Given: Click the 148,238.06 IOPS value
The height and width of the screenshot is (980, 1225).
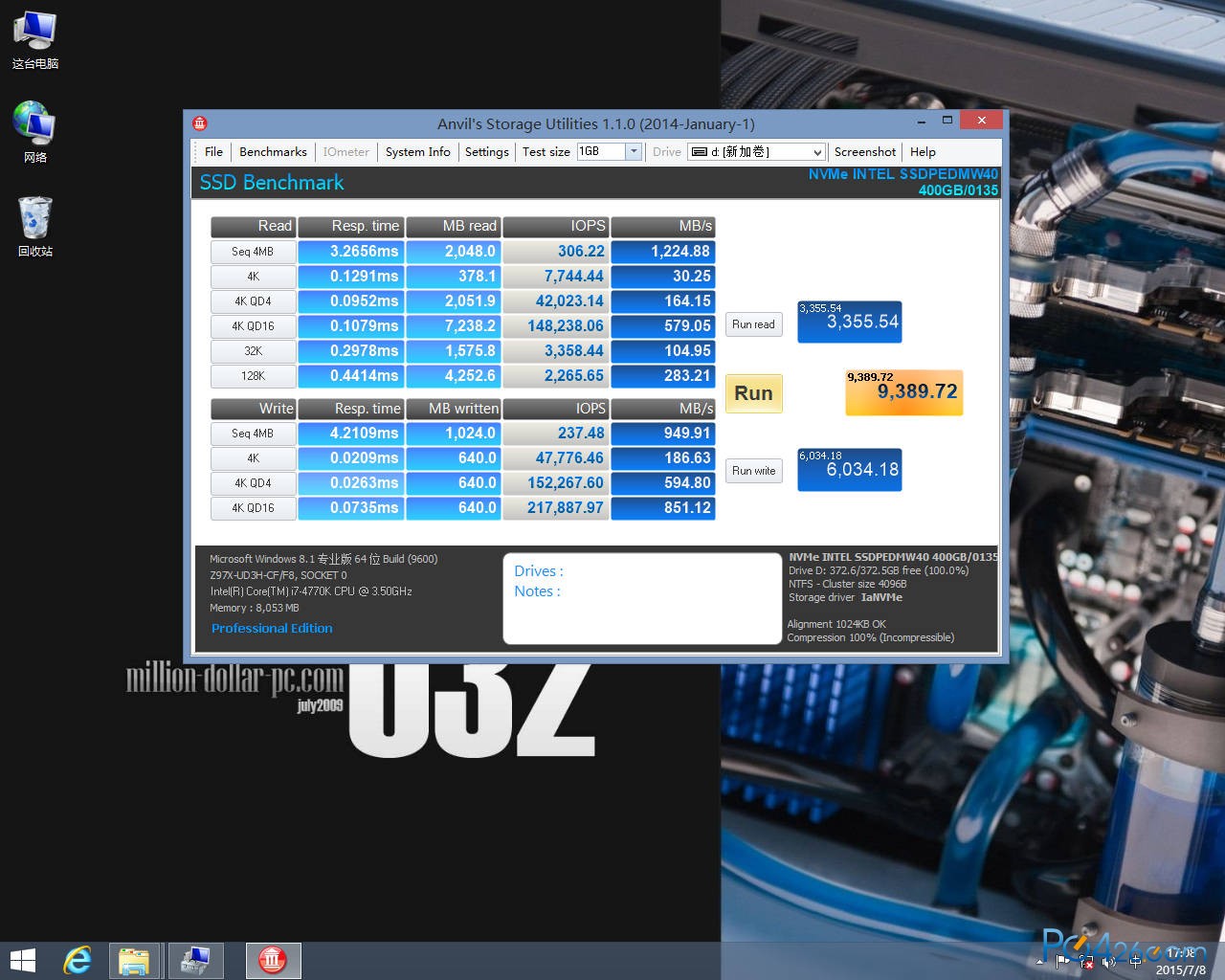Looking at the screenshot, I should point(555,326).
